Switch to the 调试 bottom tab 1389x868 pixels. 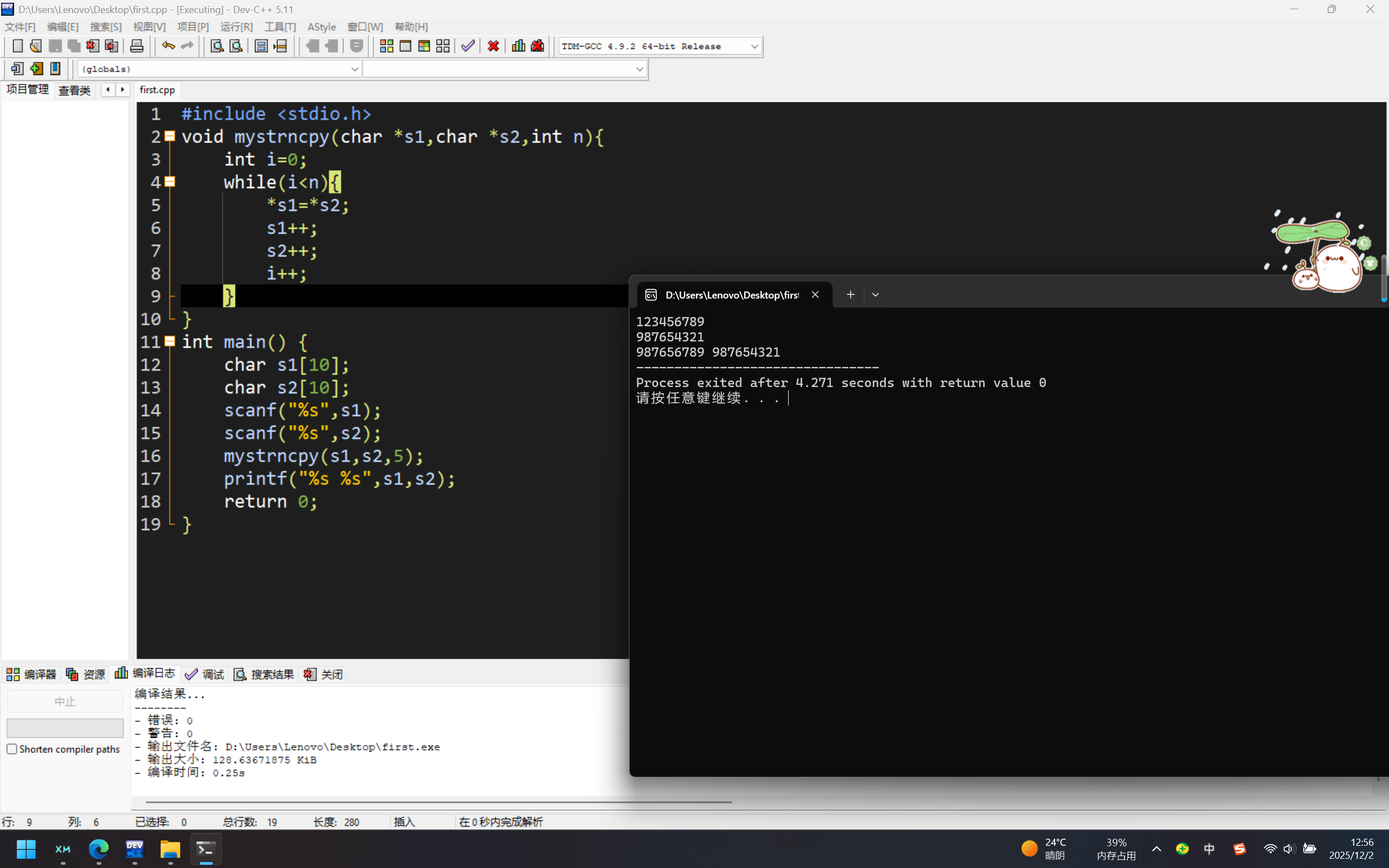pos(205,674)
